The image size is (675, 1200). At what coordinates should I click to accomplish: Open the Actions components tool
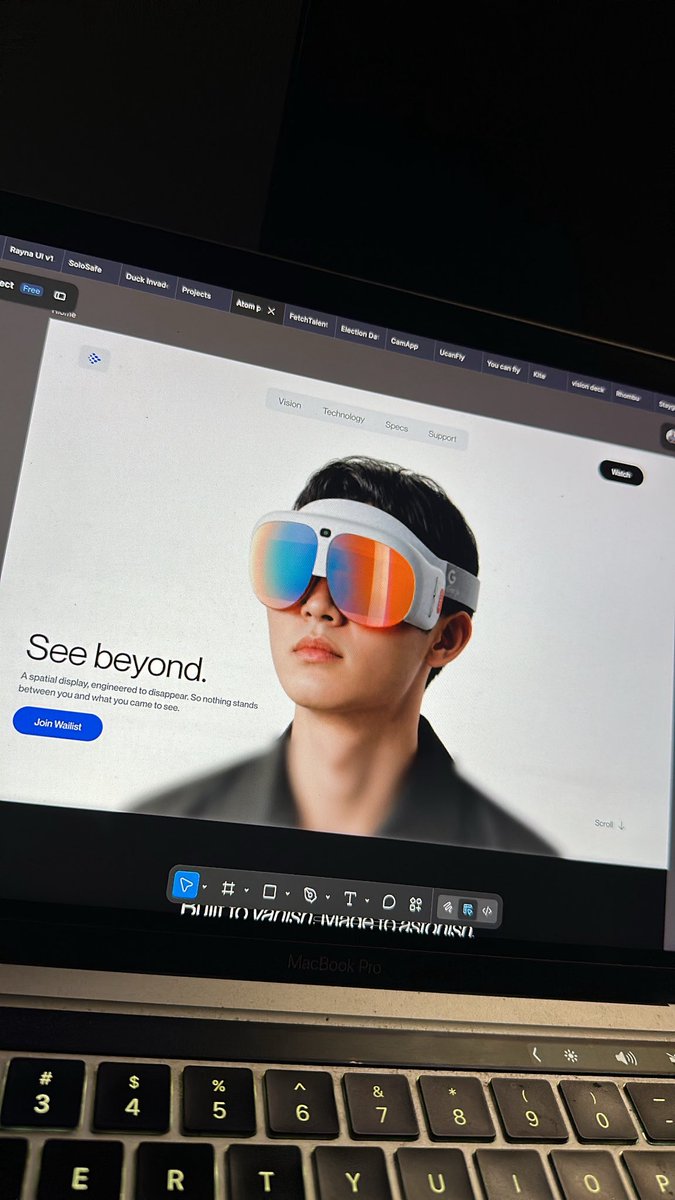pos(416,904)
